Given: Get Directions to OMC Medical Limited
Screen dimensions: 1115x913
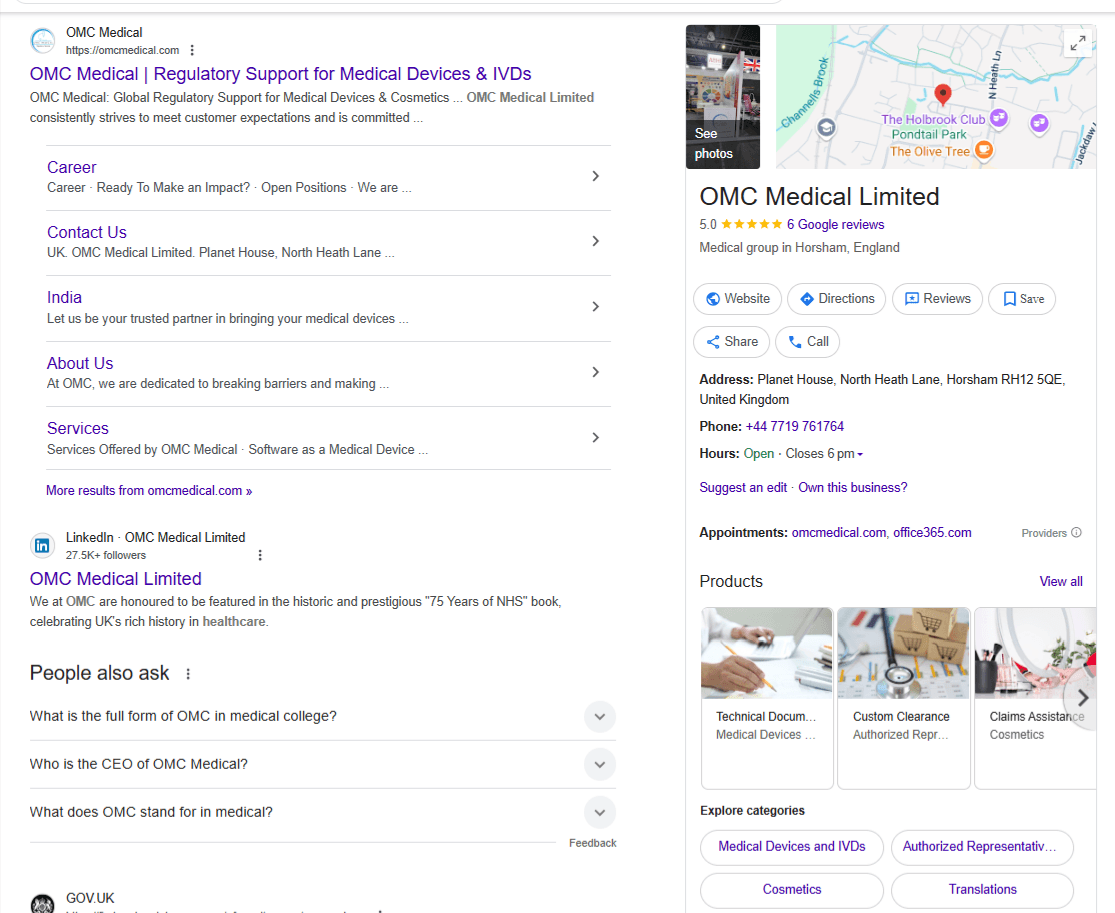Looking at the screenshot, I should coord(836,299).
